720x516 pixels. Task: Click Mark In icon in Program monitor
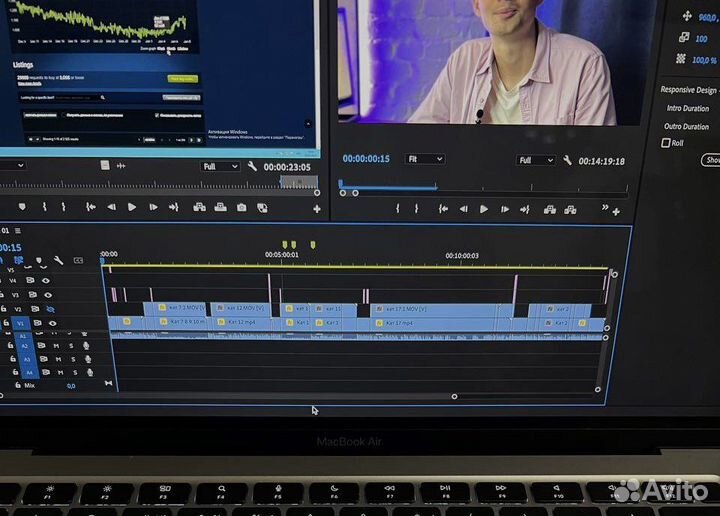point(397,209)
